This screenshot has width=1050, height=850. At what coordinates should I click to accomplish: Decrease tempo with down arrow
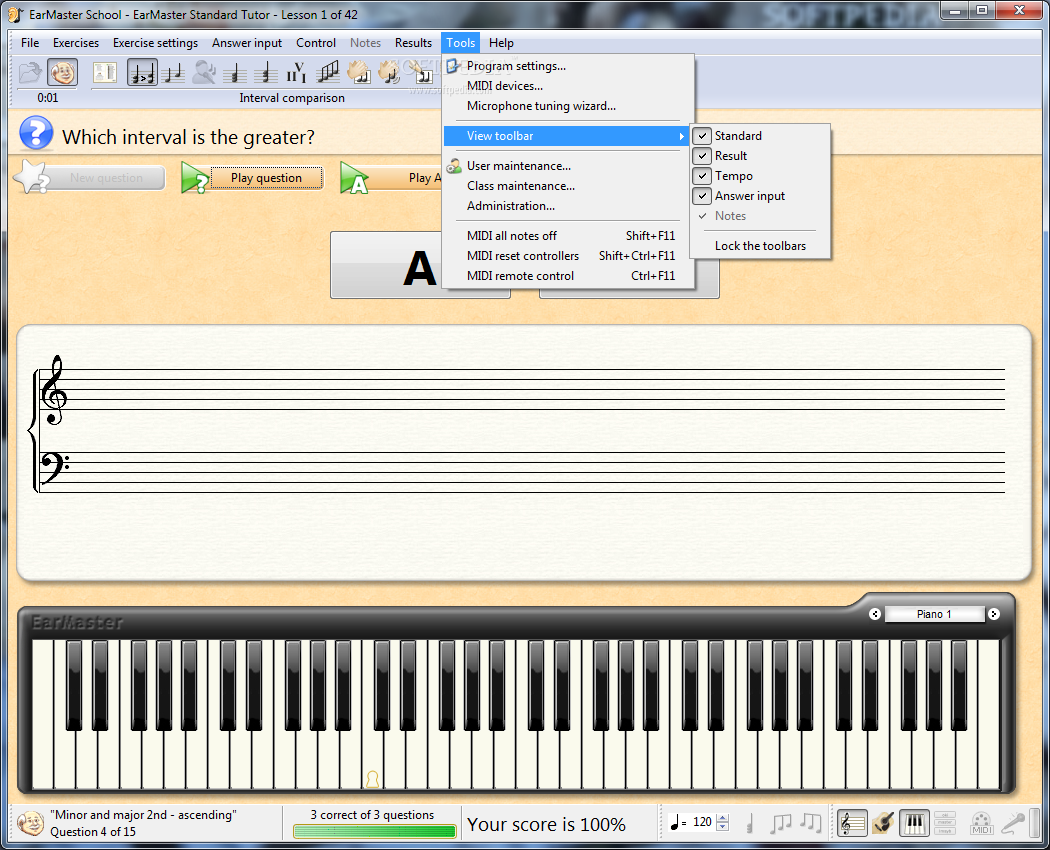point(723,827)
